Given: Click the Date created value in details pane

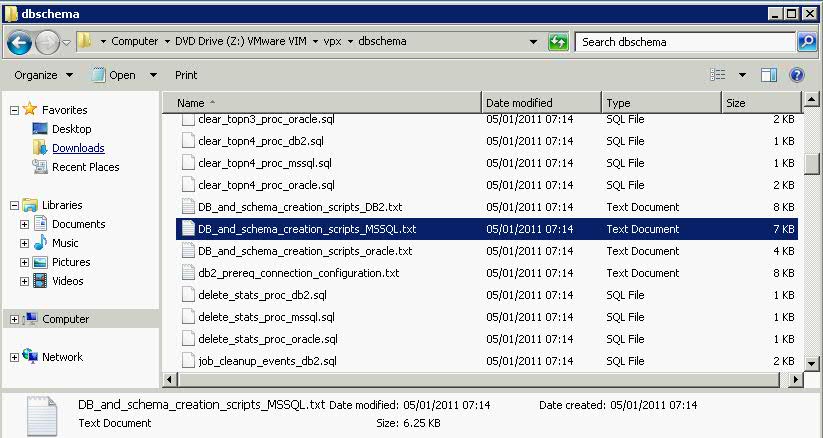Looking at the screenshot, I should [654, 405].
